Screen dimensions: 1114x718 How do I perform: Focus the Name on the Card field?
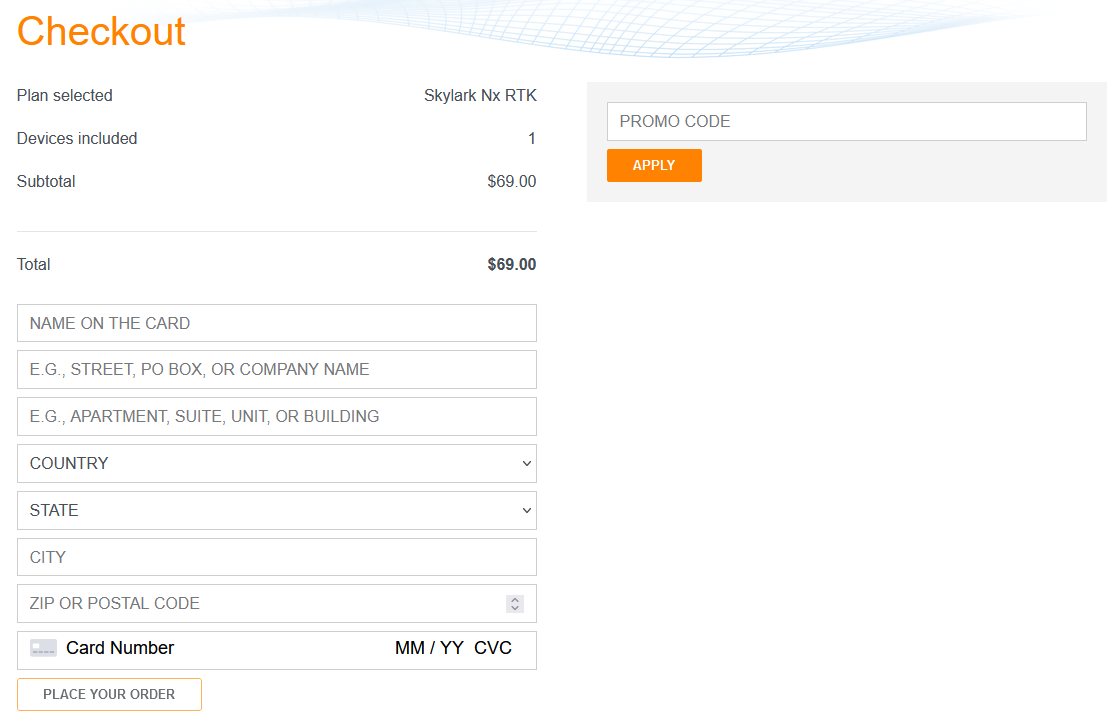point(276,323)
